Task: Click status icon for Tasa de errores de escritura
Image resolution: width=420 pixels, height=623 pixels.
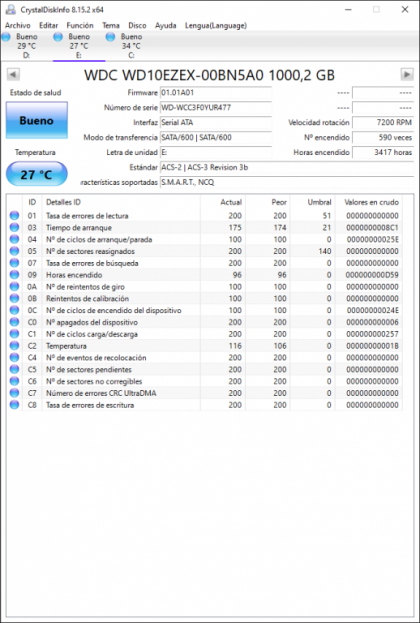Action: click(x=14, y=405)
